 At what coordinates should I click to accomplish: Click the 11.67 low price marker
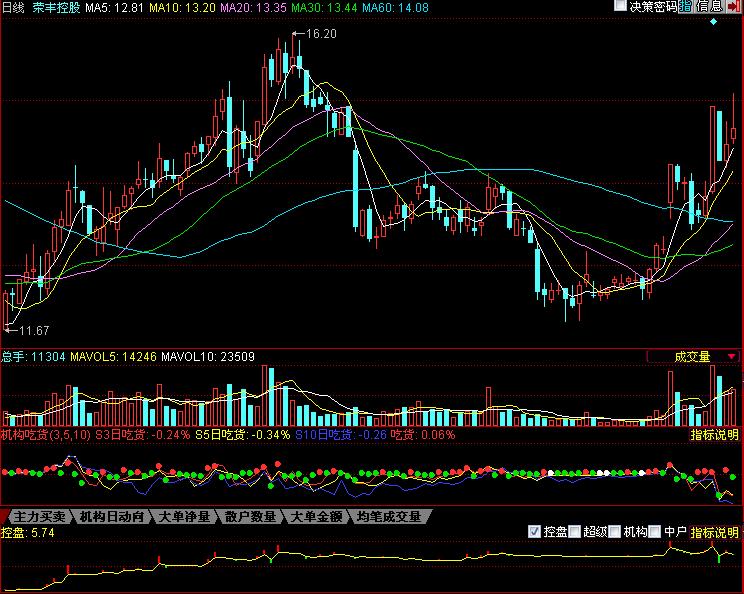(x=34, y=330)
